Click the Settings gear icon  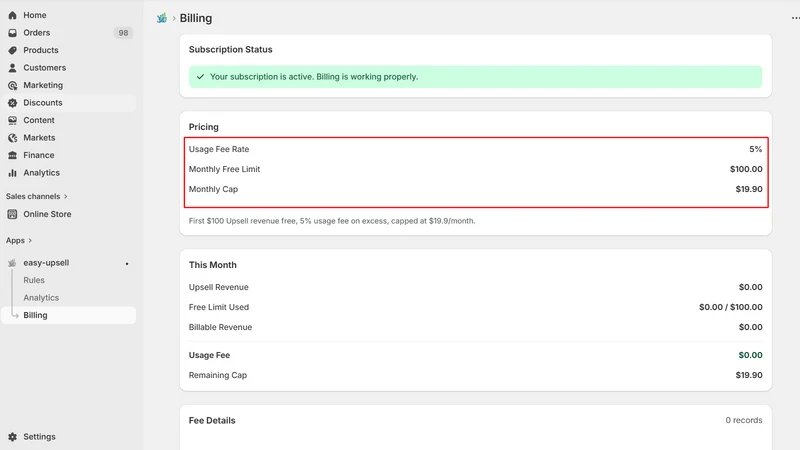[12, 437]
